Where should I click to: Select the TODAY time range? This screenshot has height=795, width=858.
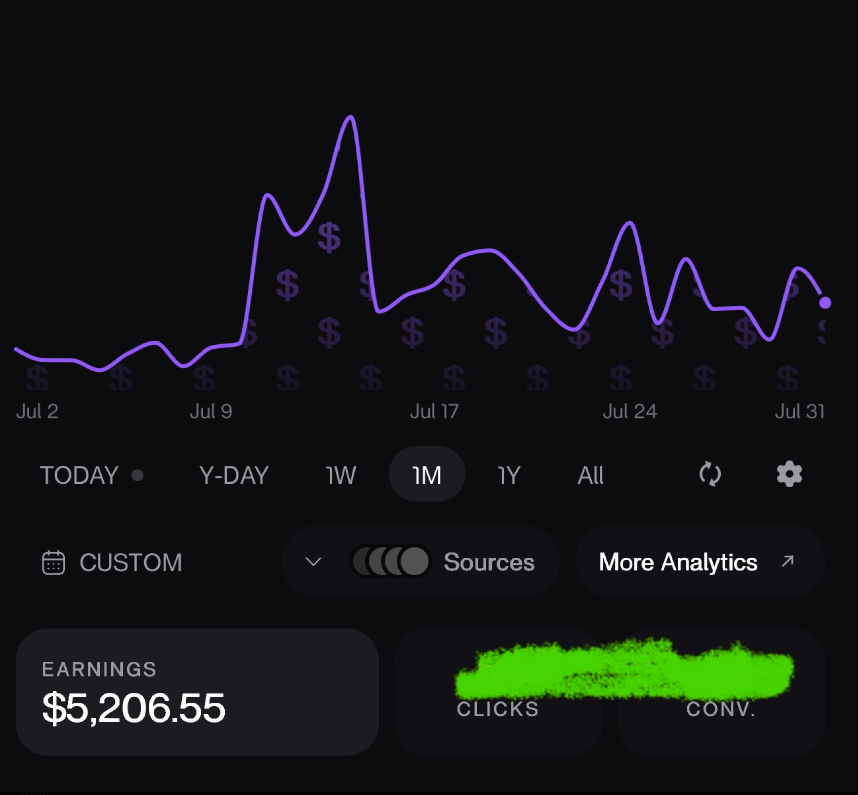(x=79, y=475)
